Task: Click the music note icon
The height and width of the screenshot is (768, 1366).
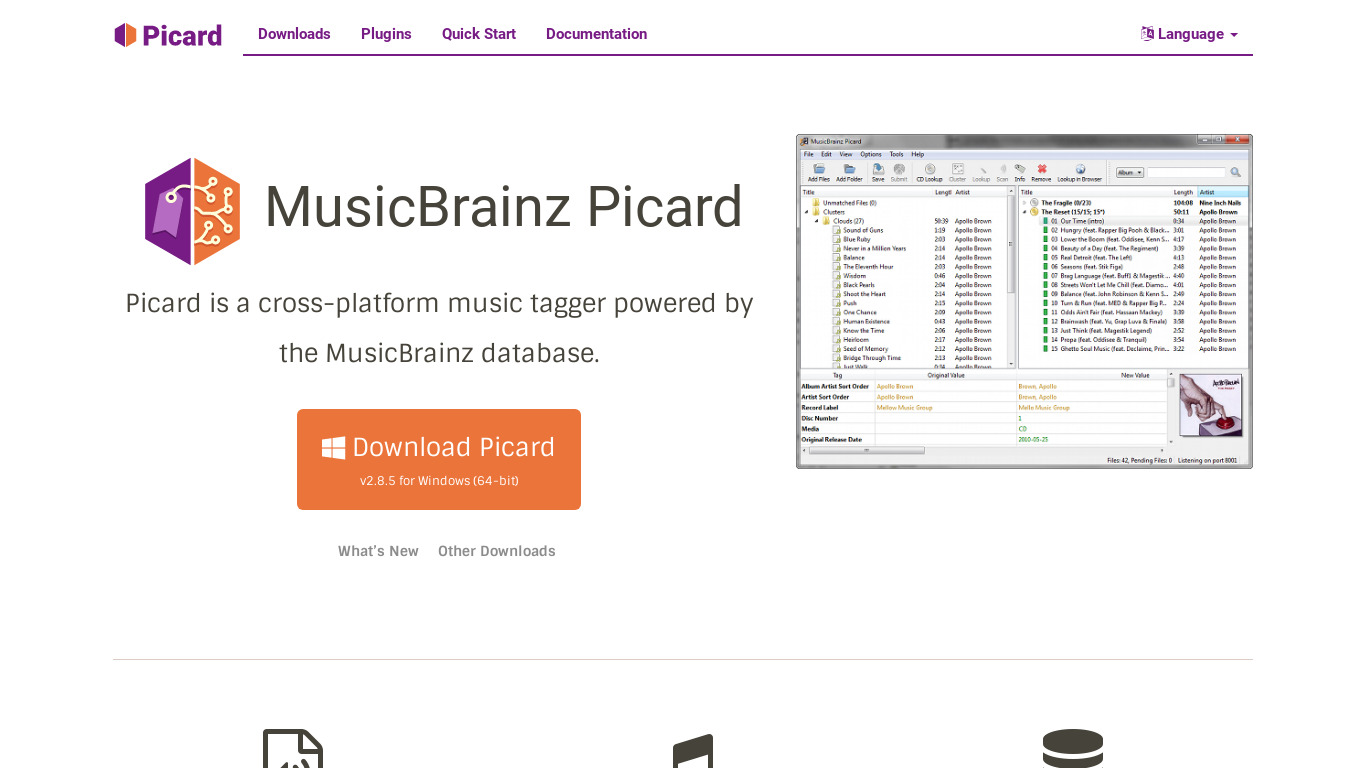Action: click(693, 750)
